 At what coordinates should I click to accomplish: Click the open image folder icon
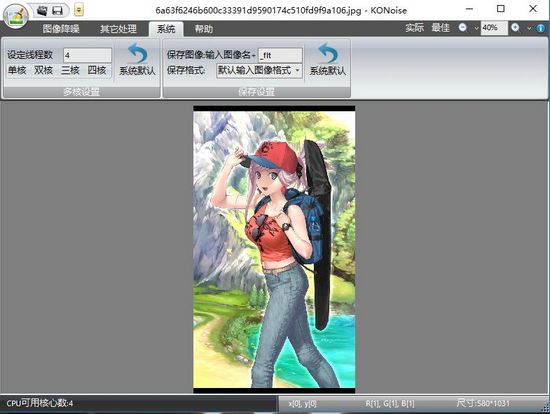tap(41, 11)
